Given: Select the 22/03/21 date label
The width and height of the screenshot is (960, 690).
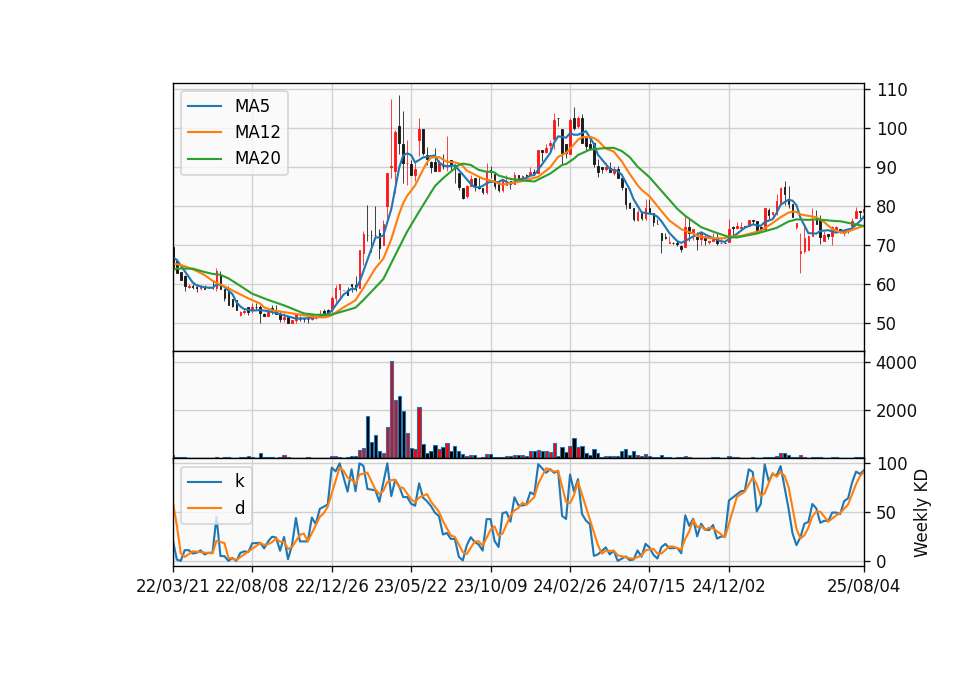Looking at the screenshot, I should click(x=173, y=586).
